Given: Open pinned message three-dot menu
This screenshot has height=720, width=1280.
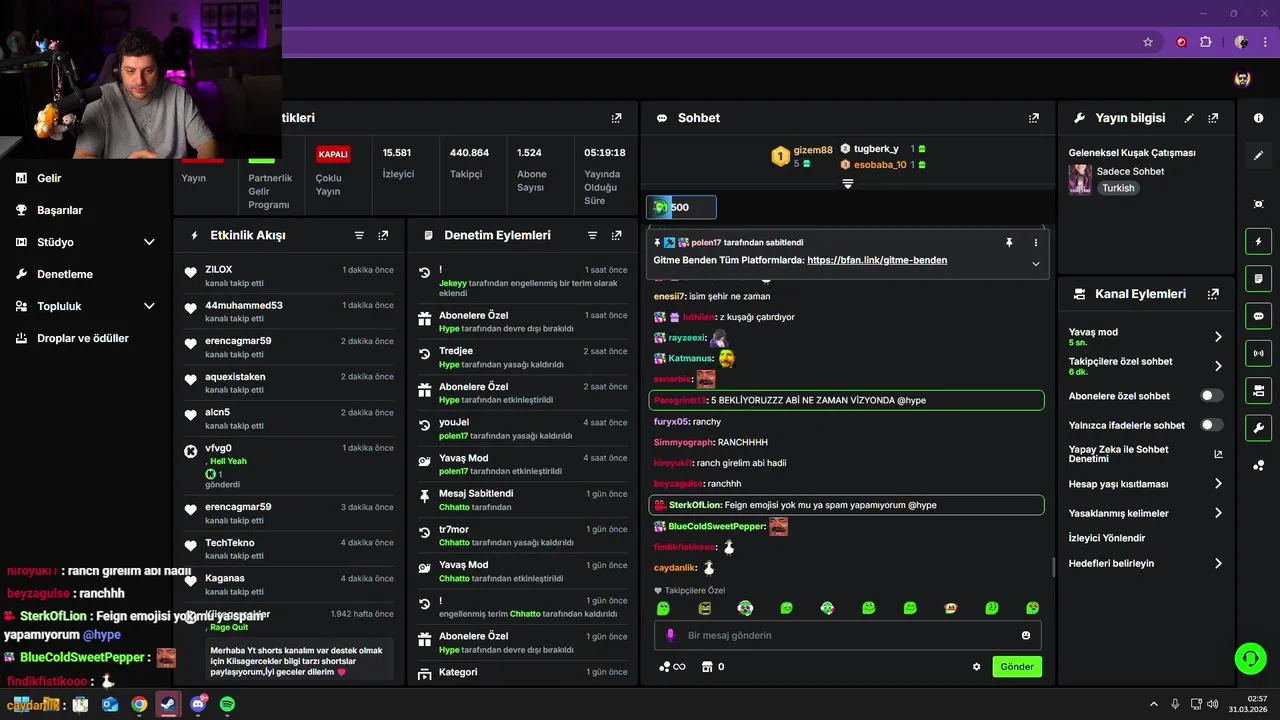Looking at the screenshot, I should pyautogui.click(x=1035, y=242).
